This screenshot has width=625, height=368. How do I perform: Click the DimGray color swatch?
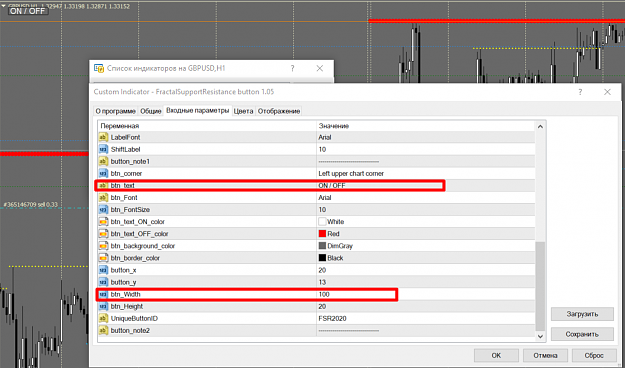(322, 246)
